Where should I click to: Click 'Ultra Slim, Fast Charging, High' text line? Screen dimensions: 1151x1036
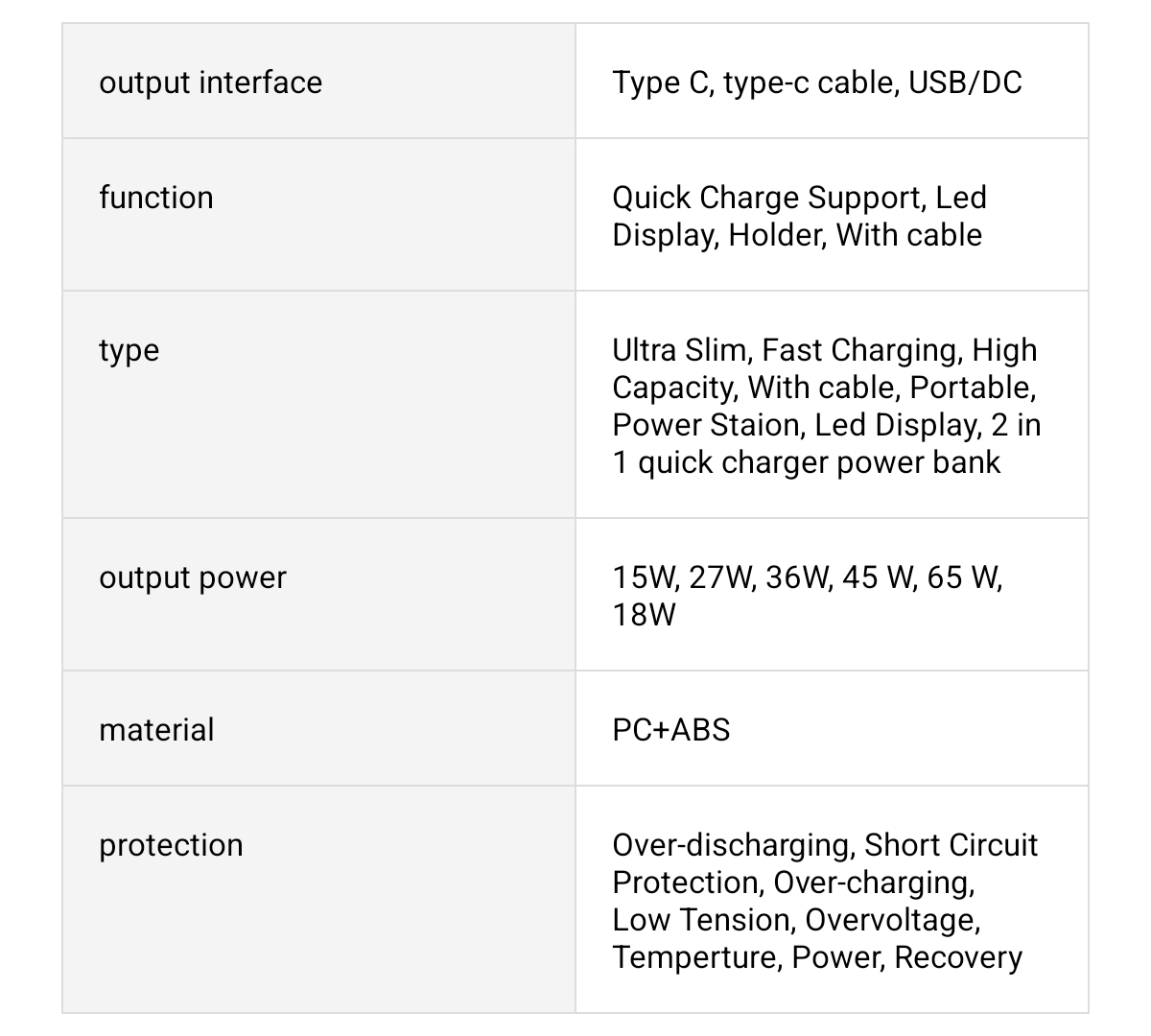(x=824, y=350)
